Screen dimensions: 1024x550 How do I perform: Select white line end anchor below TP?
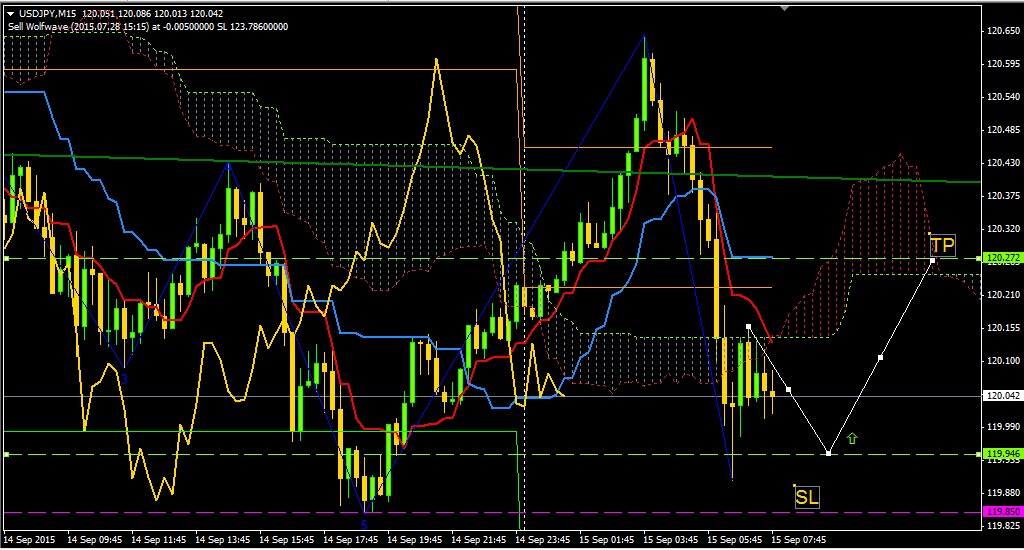coord(932,261)
